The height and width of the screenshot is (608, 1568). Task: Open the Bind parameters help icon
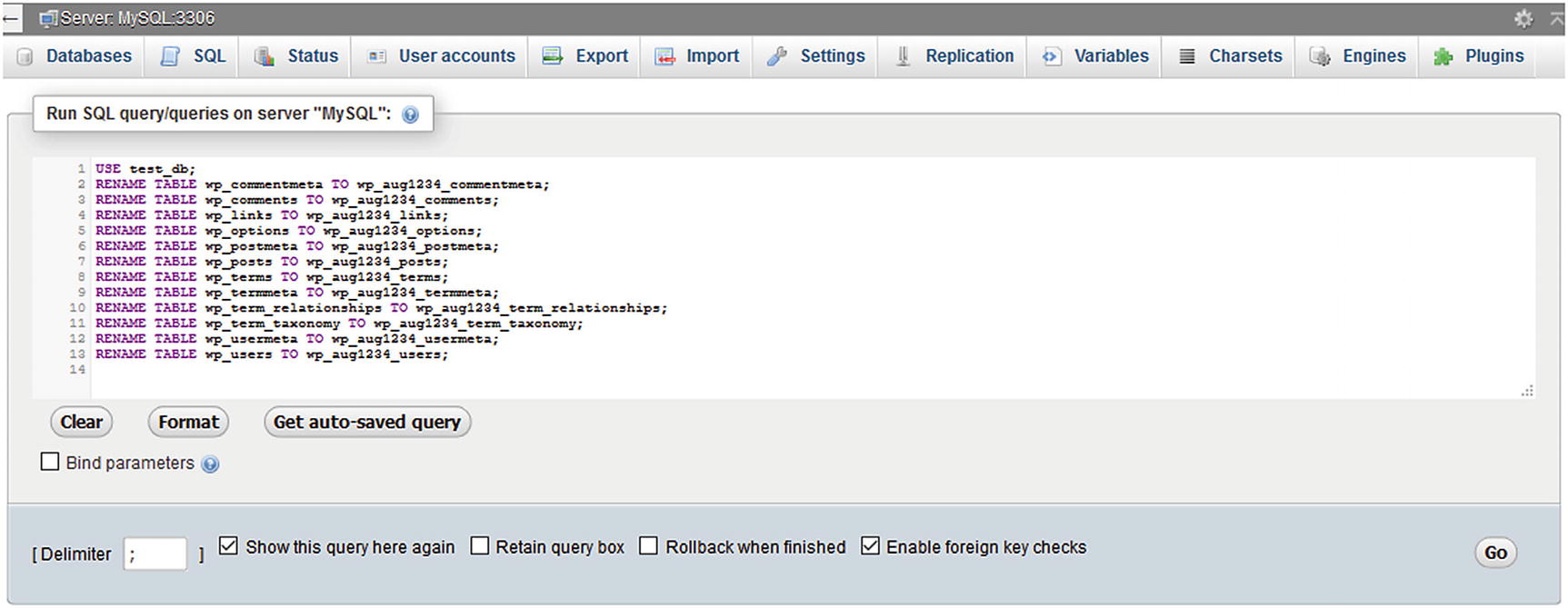[x=210, y=464]
